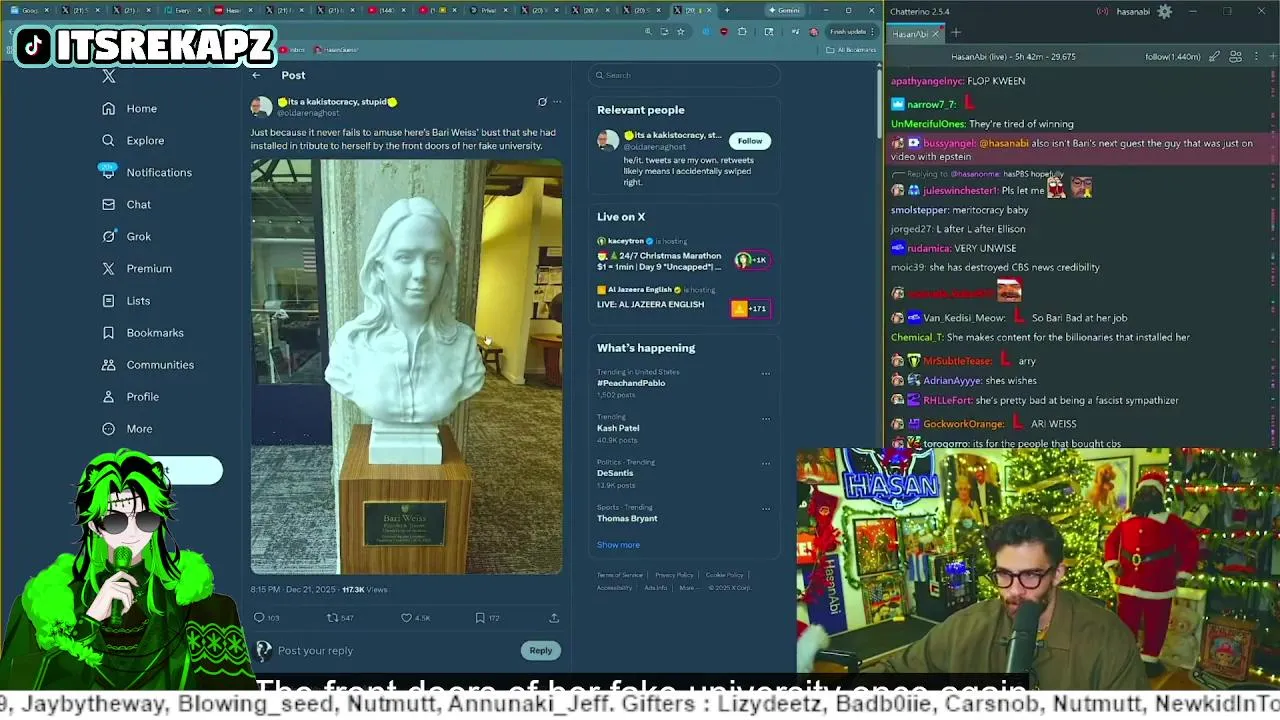Open more menu for Kash Patel trend
Image resolution: width=1280 pixels, height=720 pixels.
[766, 419]
